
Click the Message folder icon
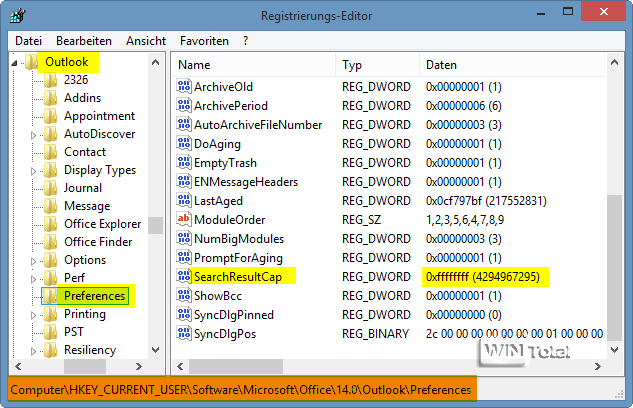coord(50,206)
